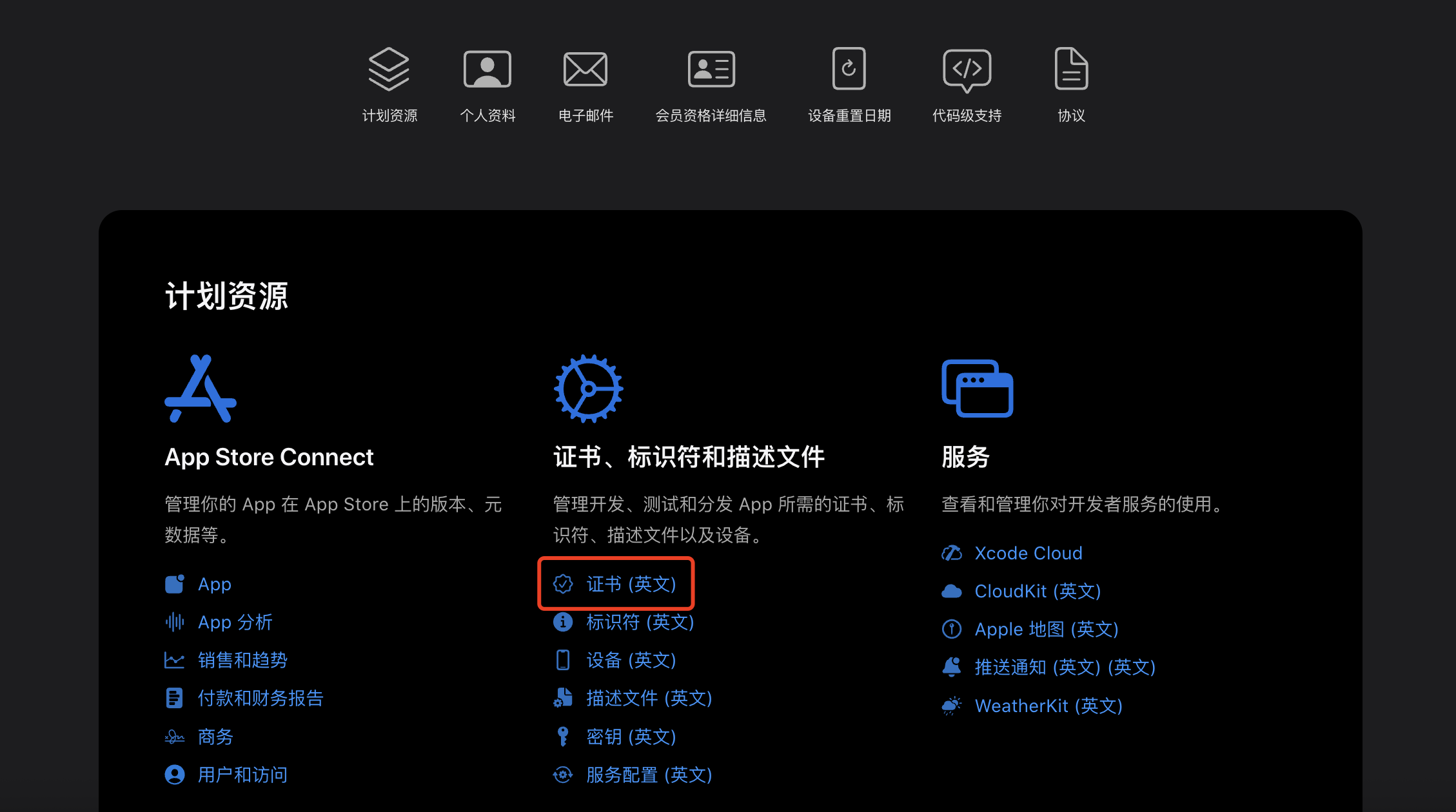Open the 个人资料 profile icon

tap(487, 69)
